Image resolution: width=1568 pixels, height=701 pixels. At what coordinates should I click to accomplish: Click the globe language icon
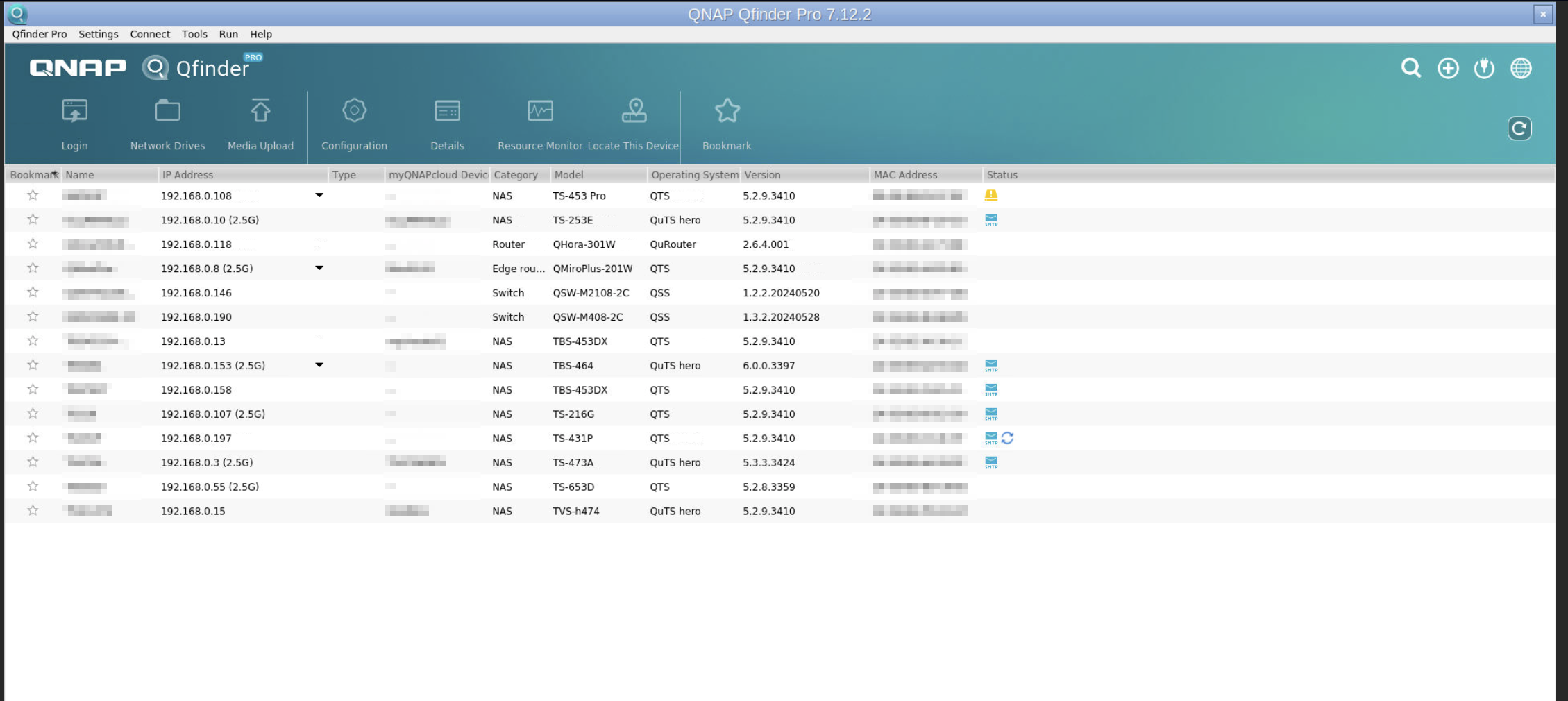pos(1521,68)
